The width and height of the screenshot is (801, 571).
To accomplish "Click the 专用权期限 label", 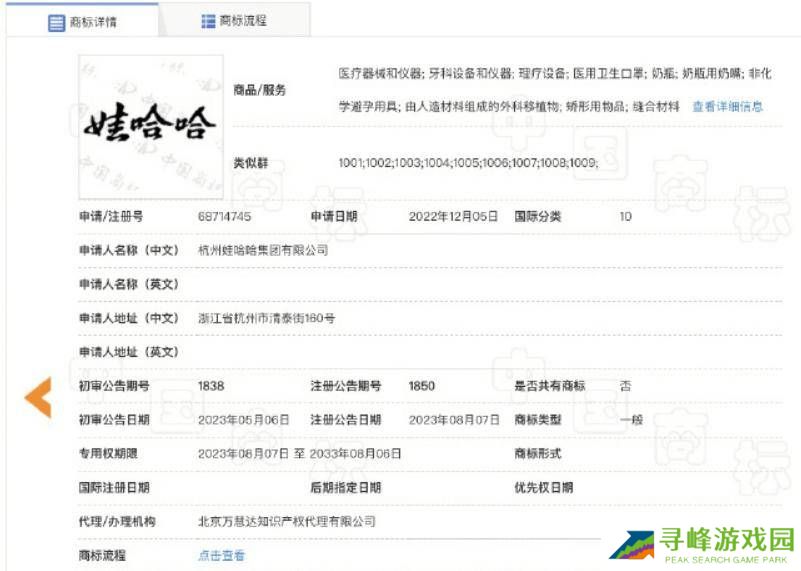I will tap(108, 454).
